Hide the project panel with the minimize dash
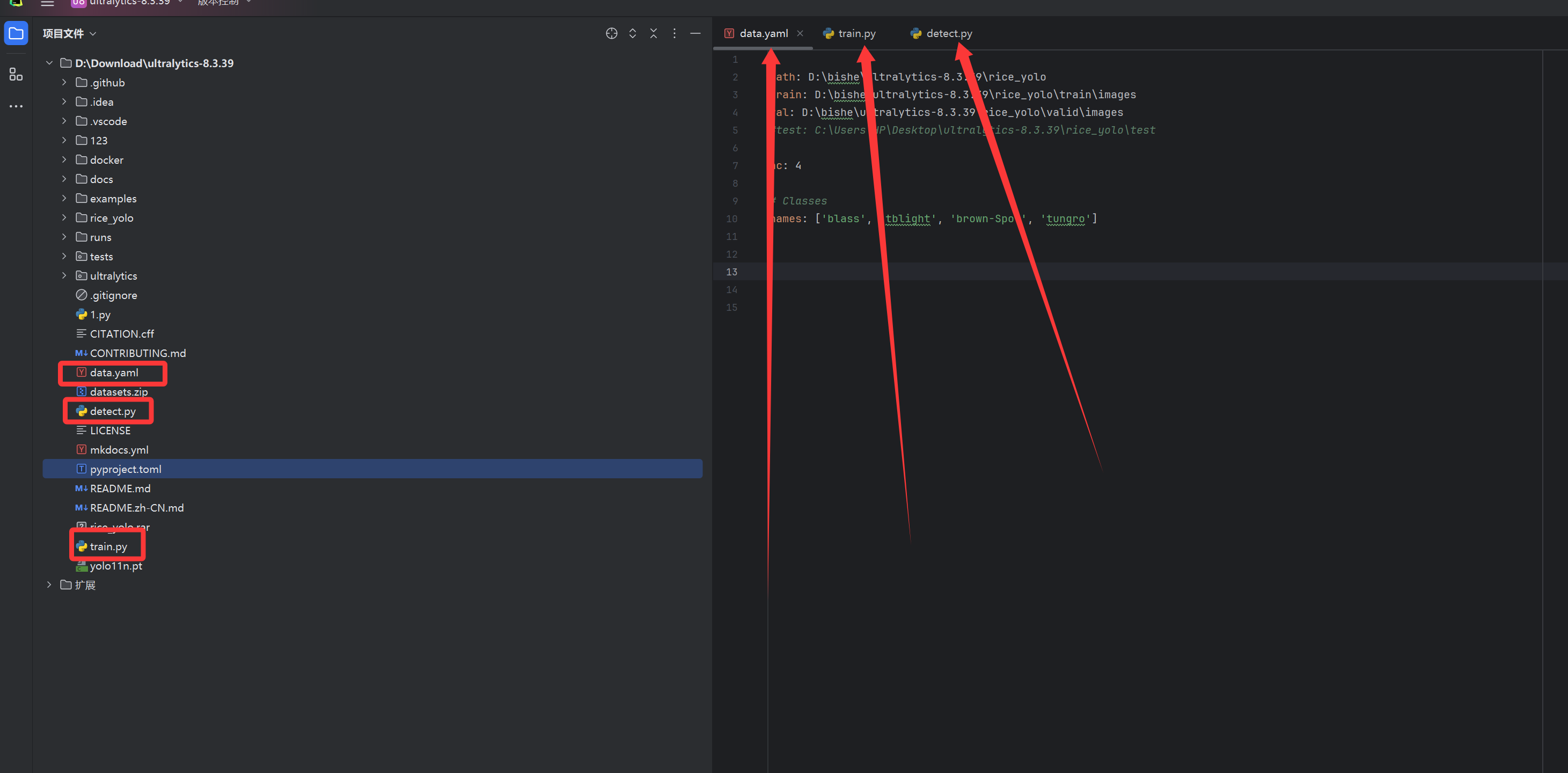 [695, 33]
